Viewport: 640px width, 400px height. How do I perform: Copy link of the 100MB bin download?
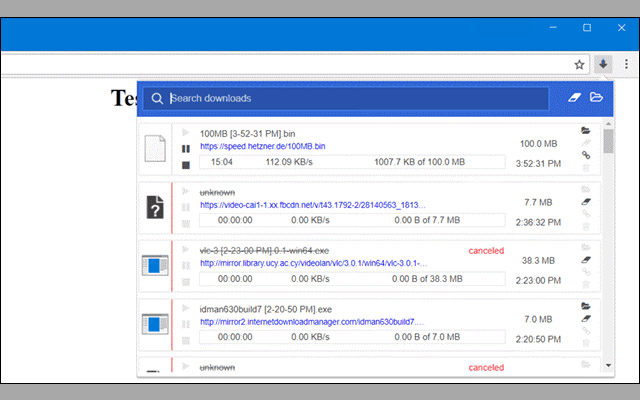pos(586,156)
